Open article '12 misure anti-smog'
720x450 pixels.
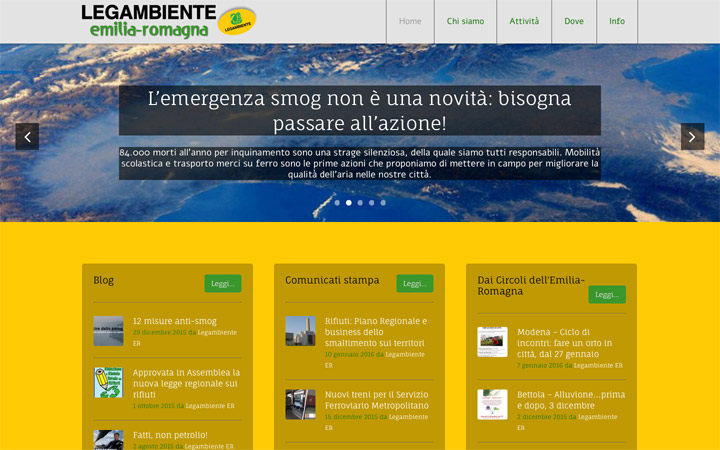[174, 321]
